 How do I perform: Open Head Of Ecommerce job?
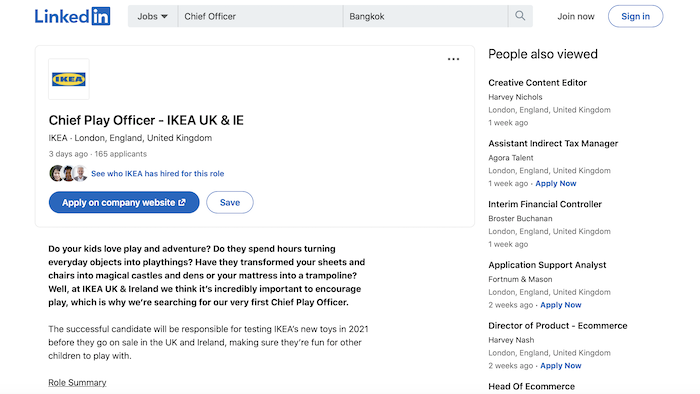pyautogui.click(x=531, y=386)
